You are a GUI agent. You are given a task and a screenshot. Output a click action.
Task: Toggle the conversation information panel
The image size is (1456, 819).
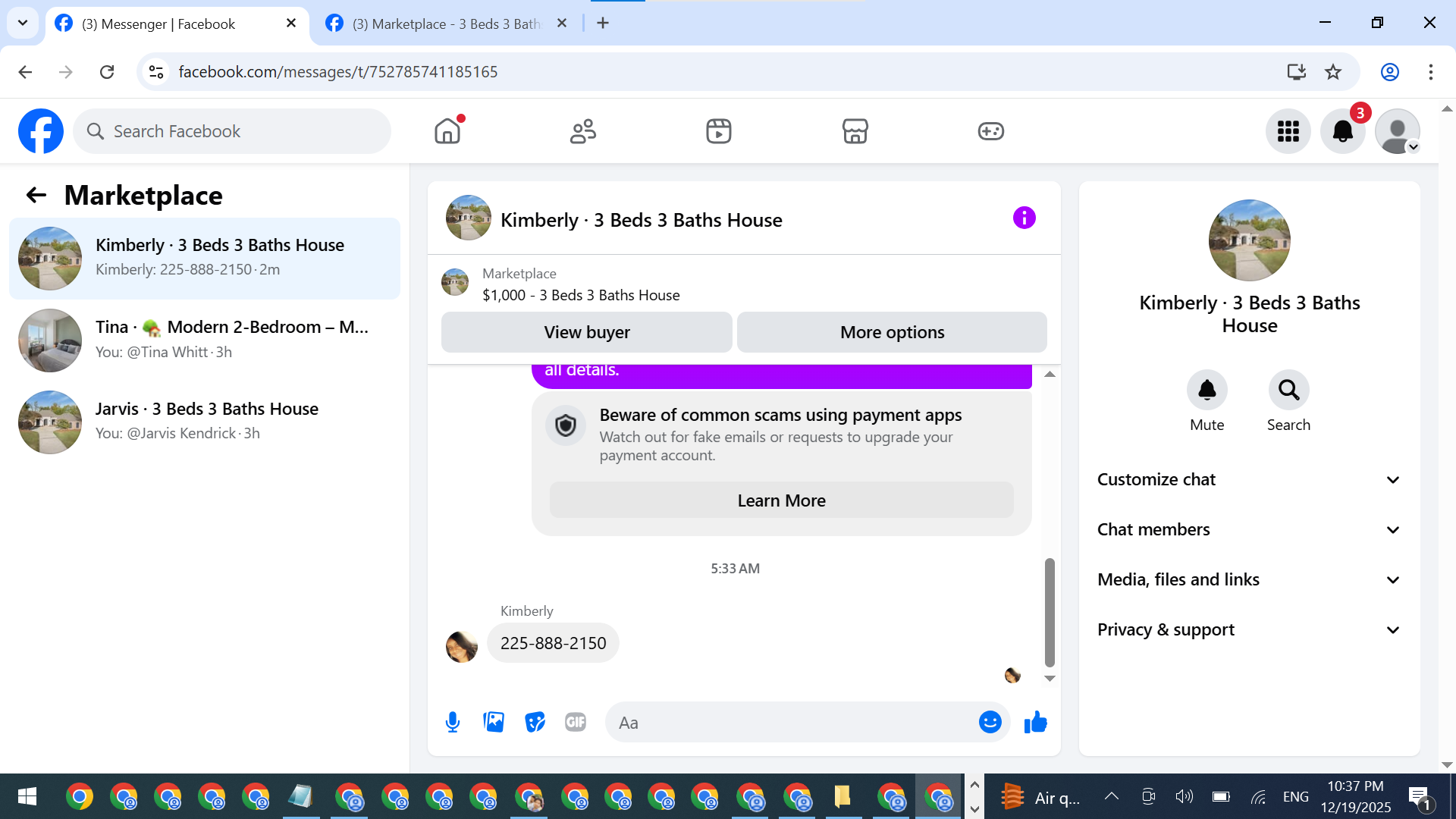(1024, 218)
